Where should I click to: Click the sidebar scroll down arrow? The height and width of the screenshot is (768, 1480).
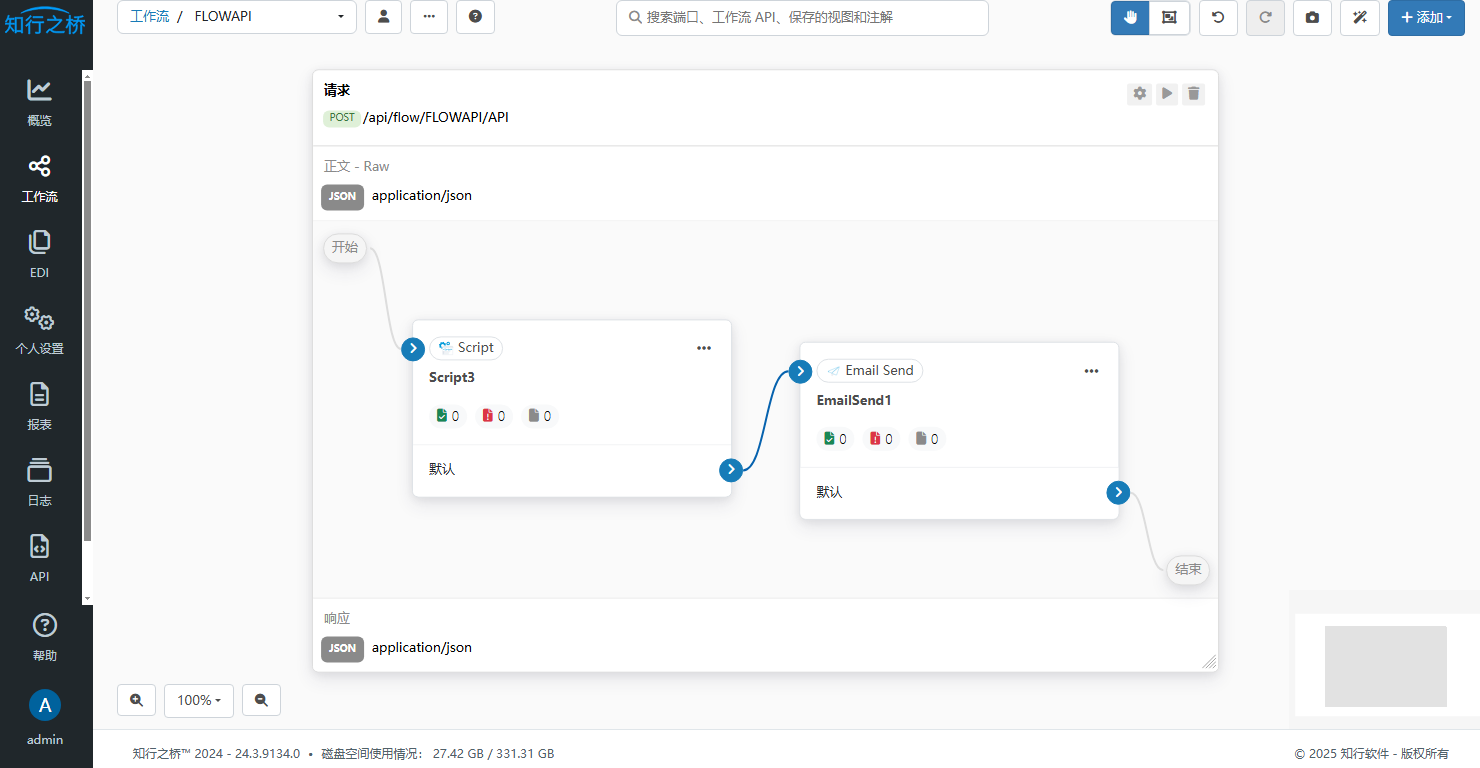point(87,598)
